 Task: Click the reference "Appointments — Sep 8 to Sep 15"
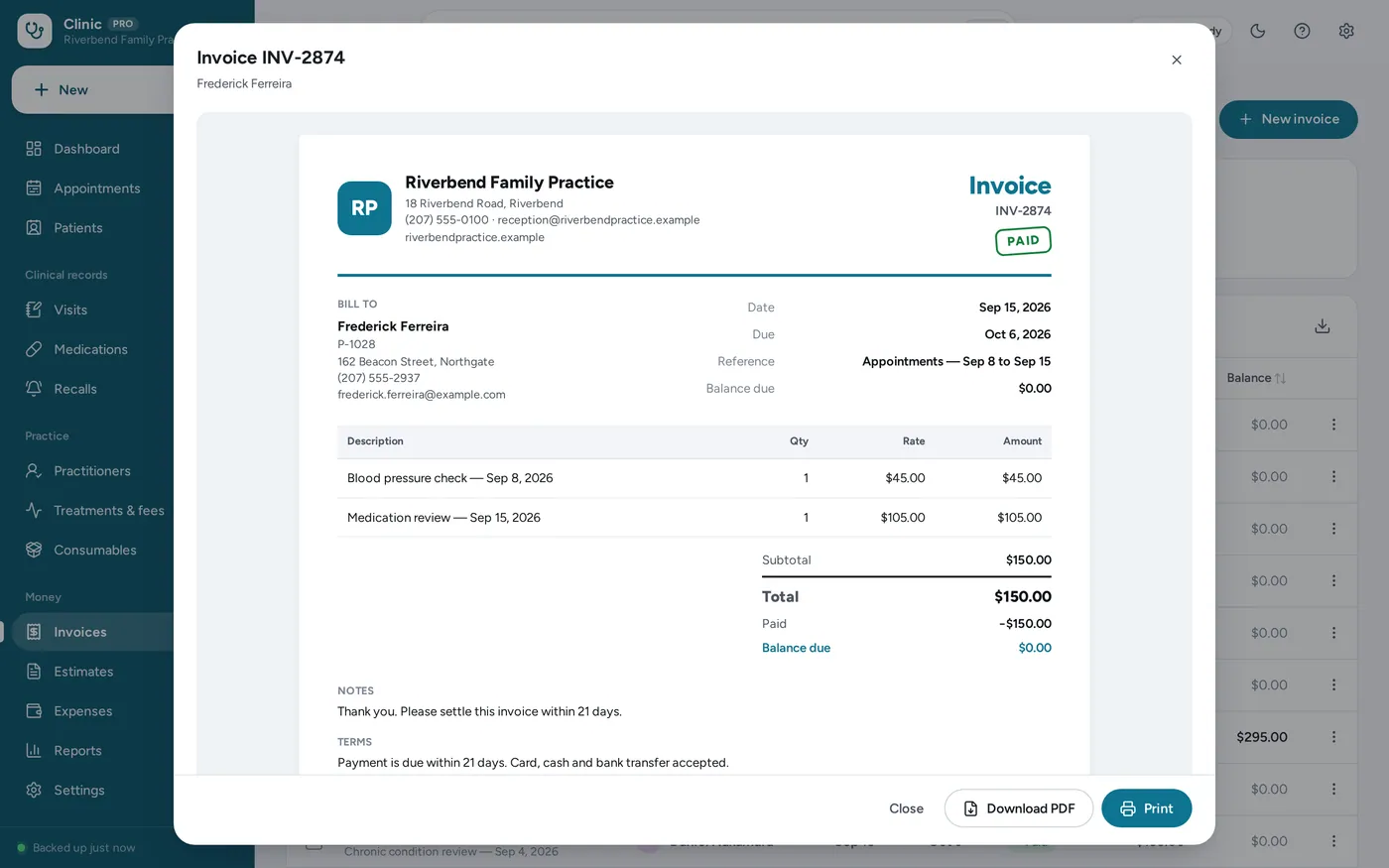pyautogui.click(x=956, y=361)
